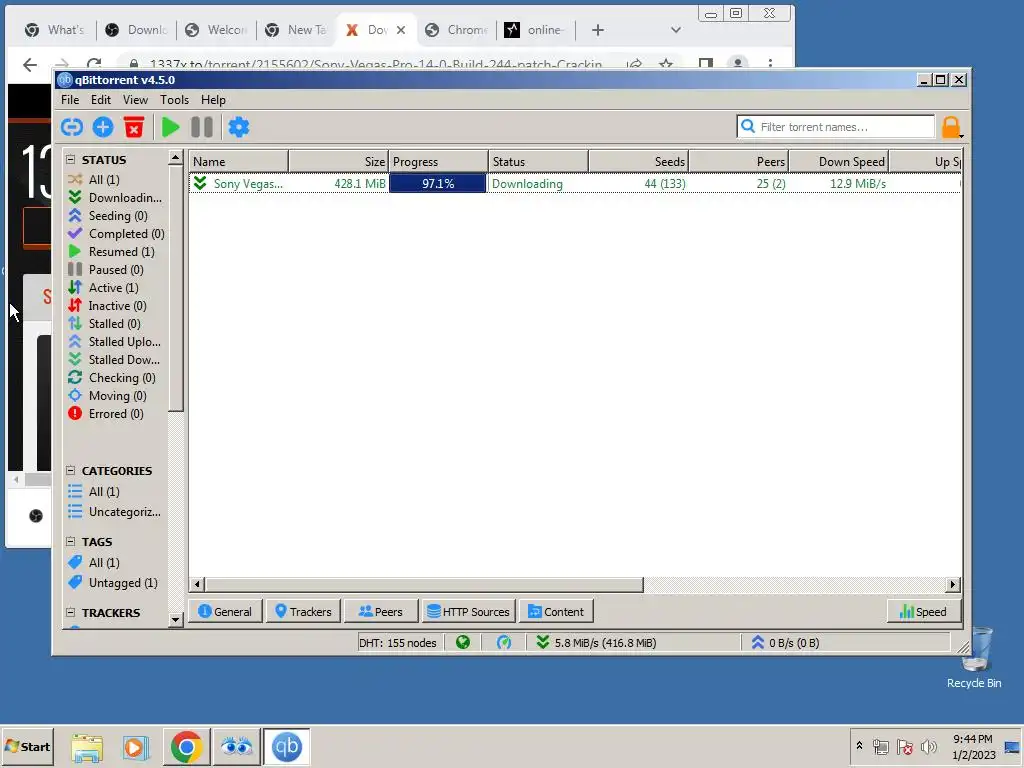
Task: Sort by Progress column header
Action: (x=438, y=161)
